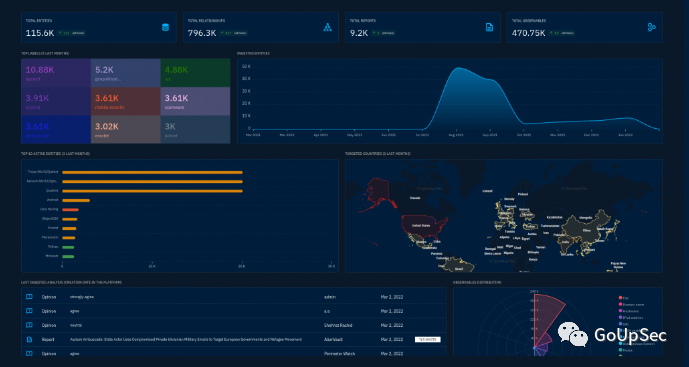
Task: Open the agree opinion by Perimeter Watch
Action: pos(234,352)
